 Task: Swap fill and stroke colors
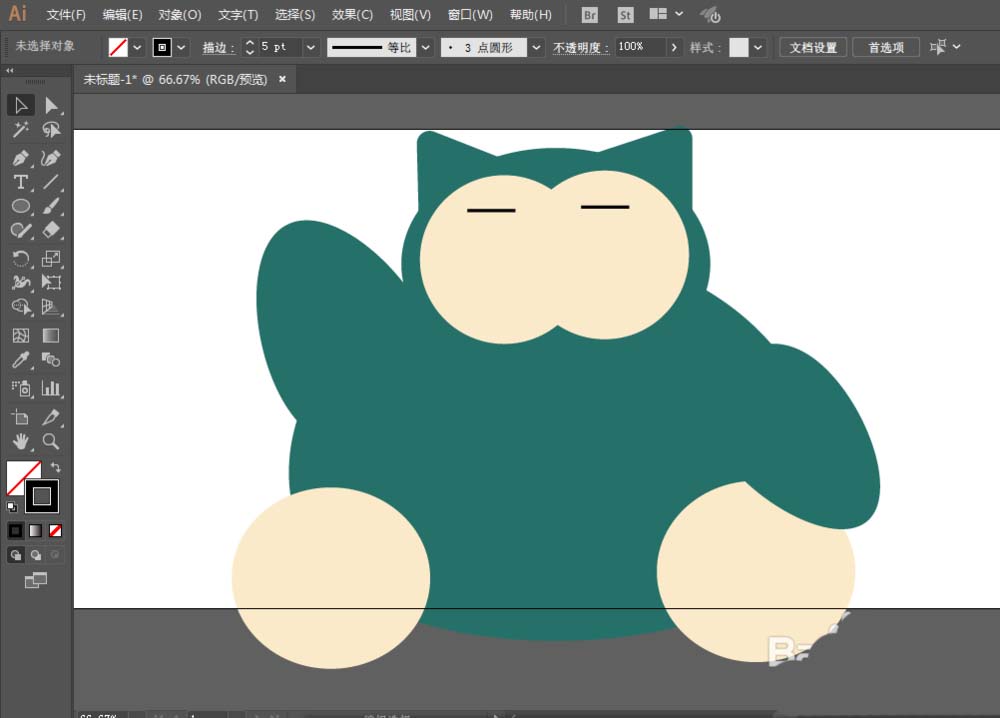(55, 467)
